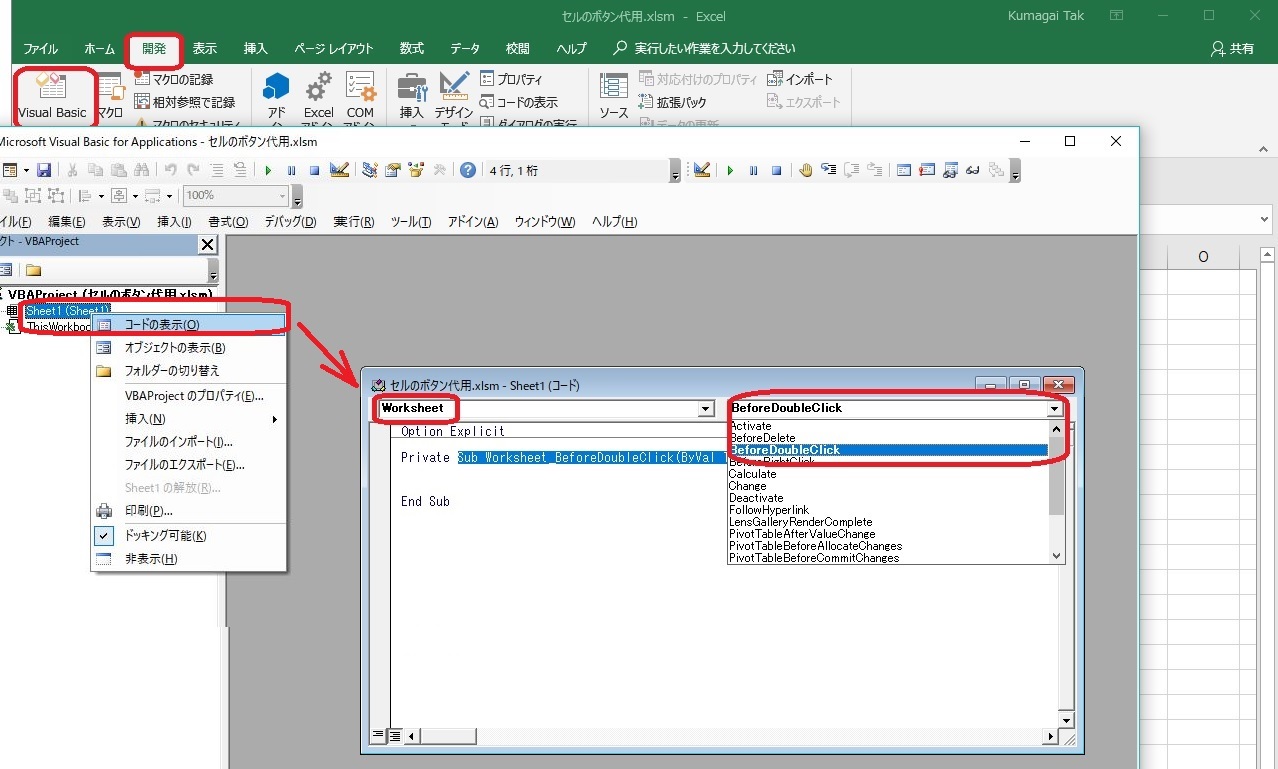The image size is (1278, 769).
Task: Click the ソース XML button
Action: pos(614,97)
